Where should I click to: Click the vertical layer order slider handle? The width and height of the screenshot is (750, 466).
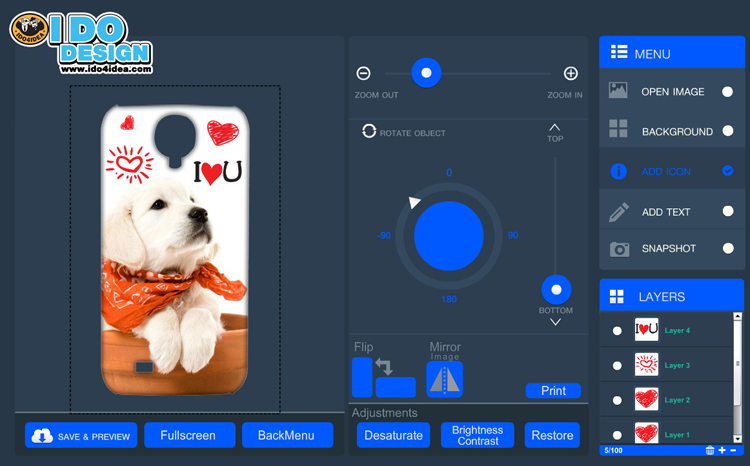tap(556, 289)
